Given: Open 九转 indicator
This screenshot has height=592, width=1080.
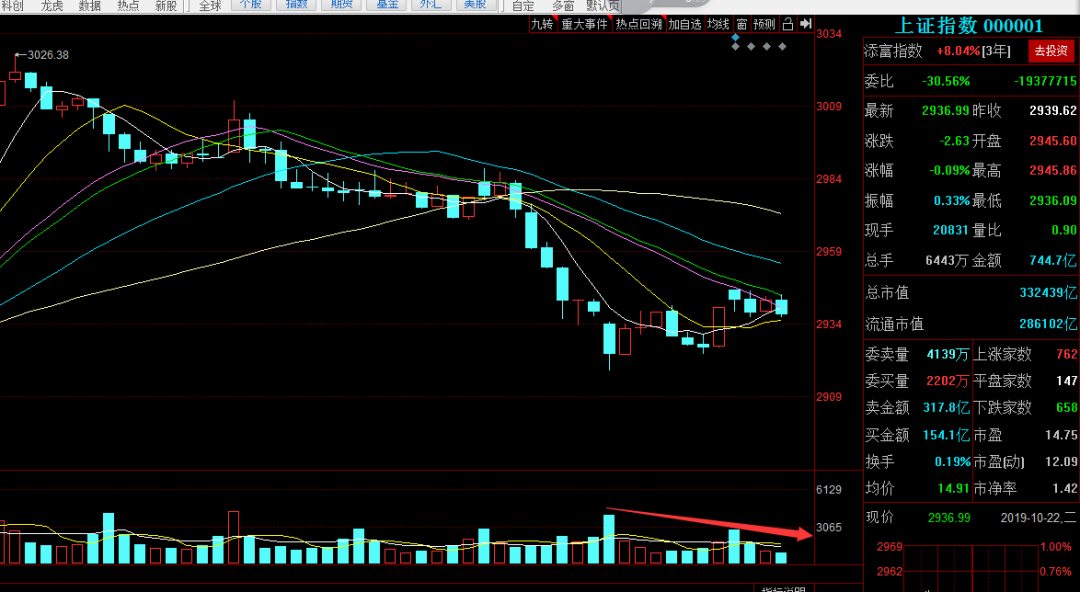Looking at the screenshot, I should [542, 24].
